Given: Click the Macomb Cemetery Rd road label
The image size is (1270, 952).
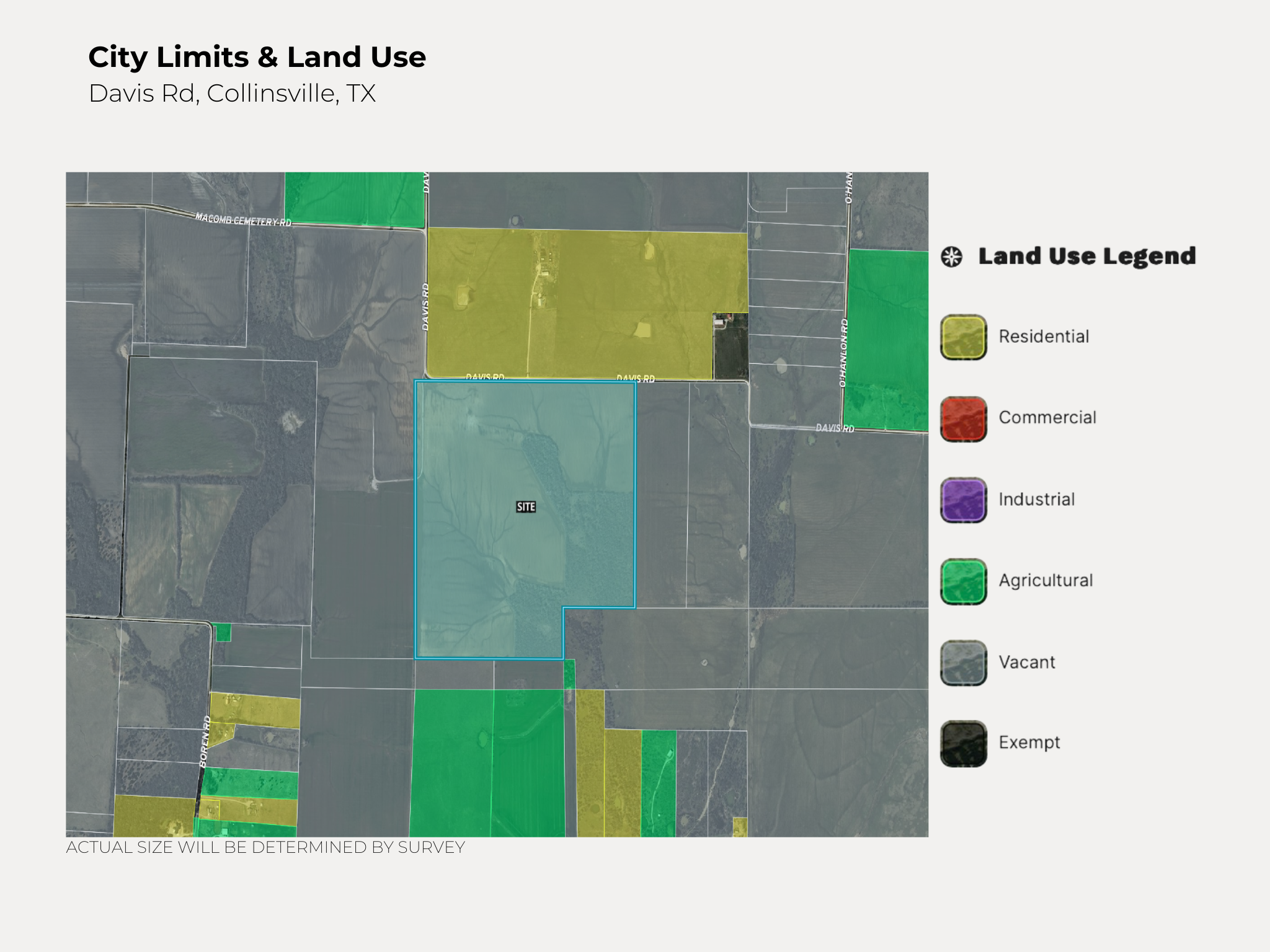Looking at the screenshot, I should click(243, 219).
